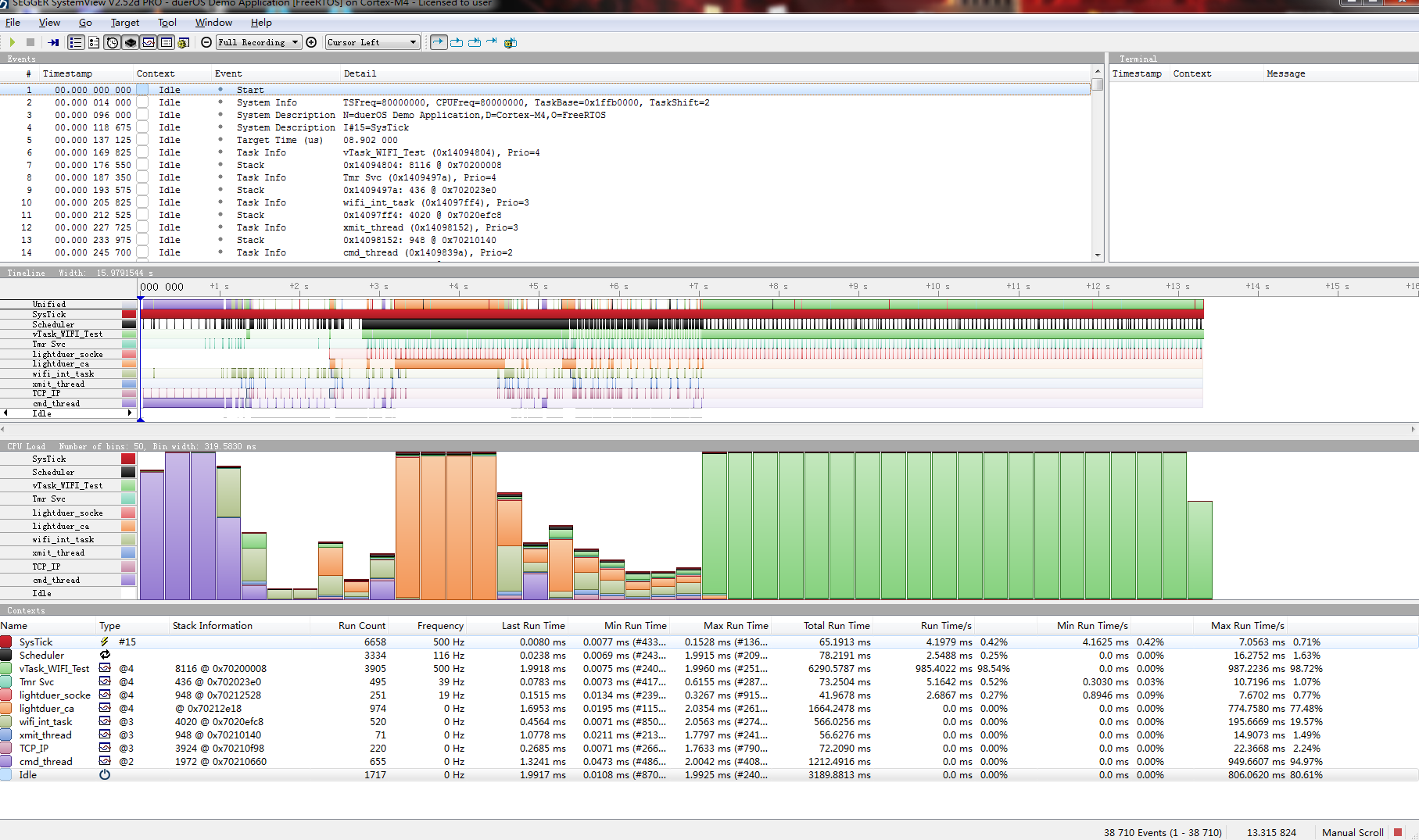1419x840 pixels.
Task: Open the Target menu
Action: pos(125,23)
